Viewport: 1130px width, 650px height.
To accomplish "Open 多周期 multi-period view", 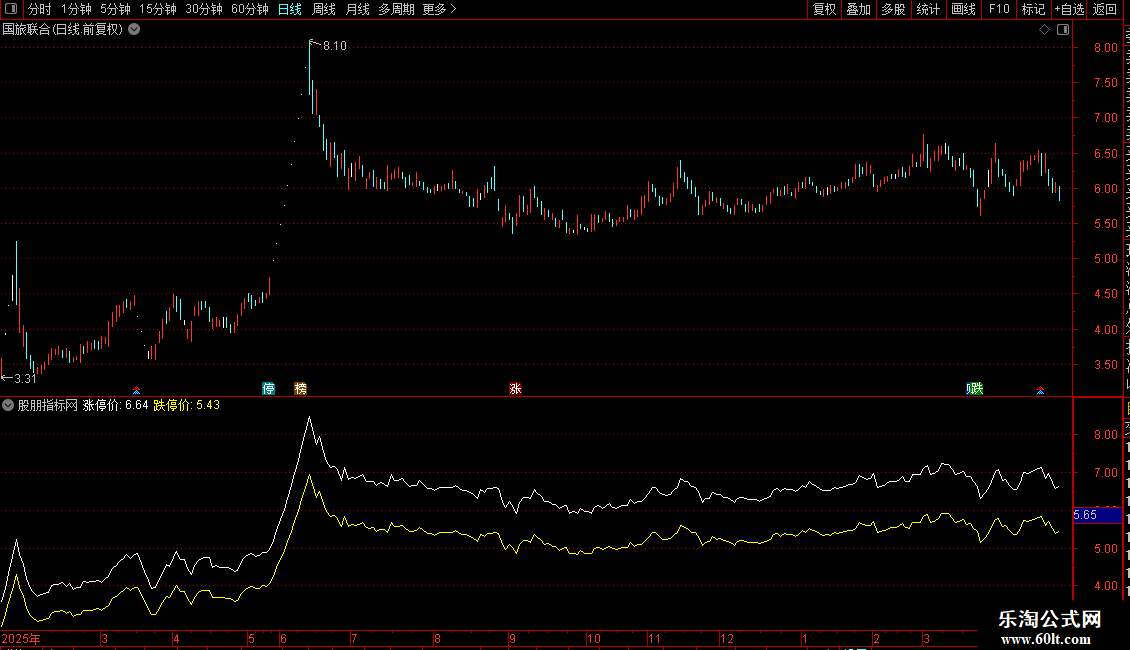I will coord(396,9).
